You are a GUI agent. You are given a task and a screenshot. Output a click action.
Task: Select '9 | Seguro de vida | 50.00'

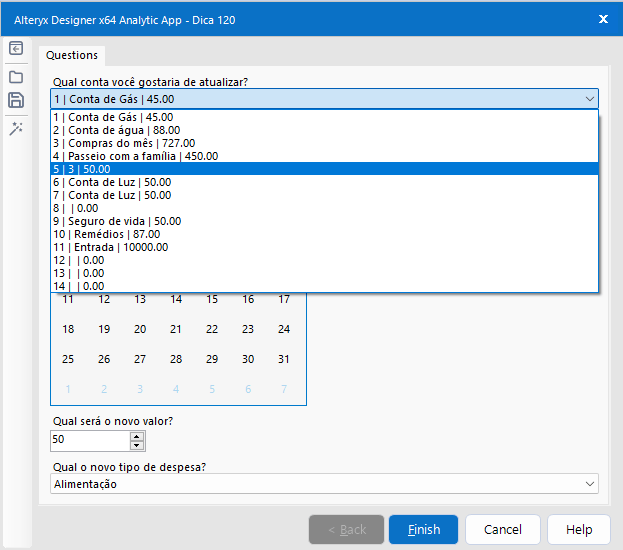[x=324, y=221]
